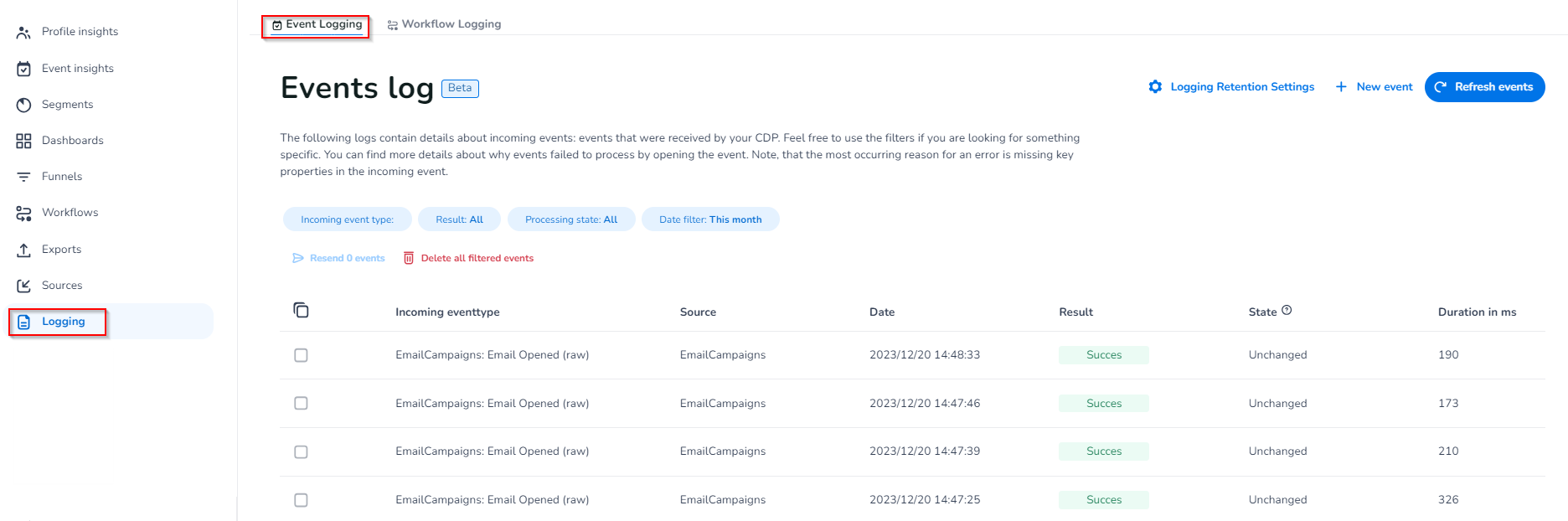Viewport: 1568px width, 521px height.
Task: Open Logging Retention Settings
Action: click(x=1231, y=87)
